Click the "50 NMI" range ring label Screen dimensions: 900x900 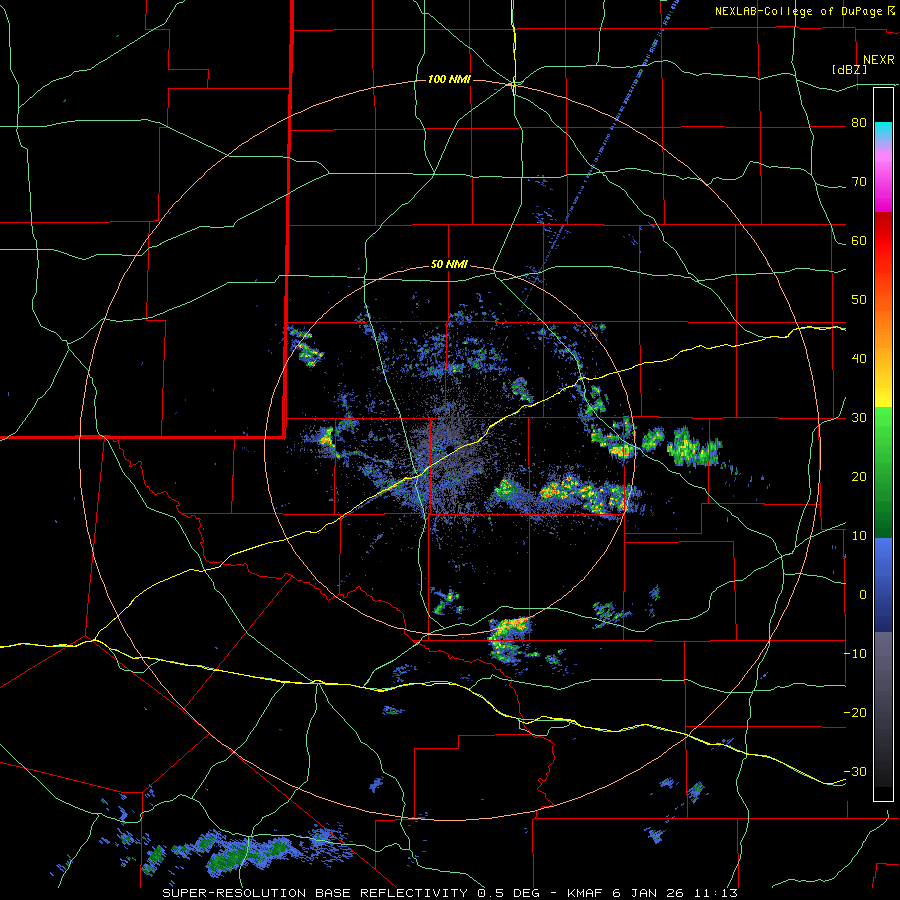click(x=449, y=265)
